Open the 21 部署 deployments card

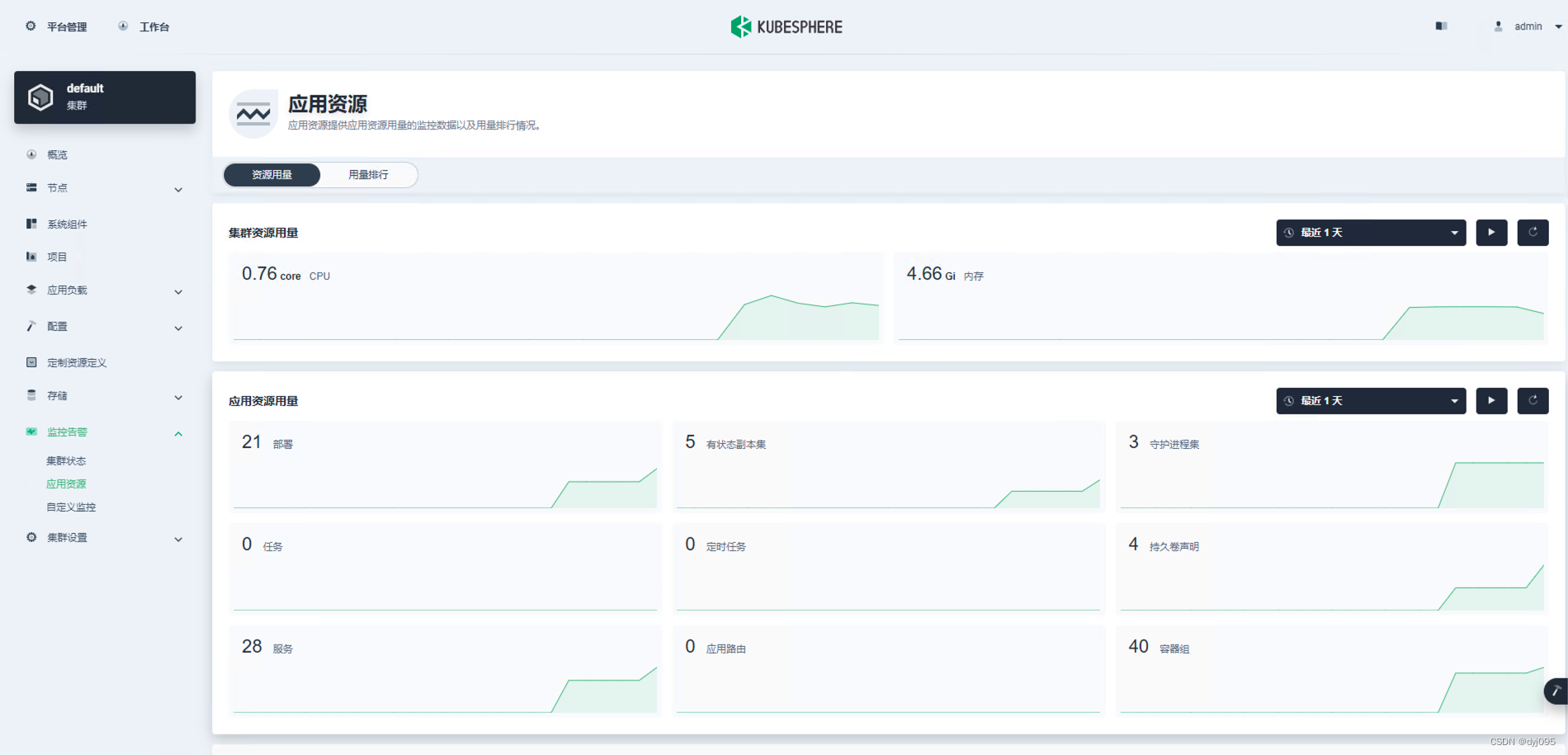(446, 466)
